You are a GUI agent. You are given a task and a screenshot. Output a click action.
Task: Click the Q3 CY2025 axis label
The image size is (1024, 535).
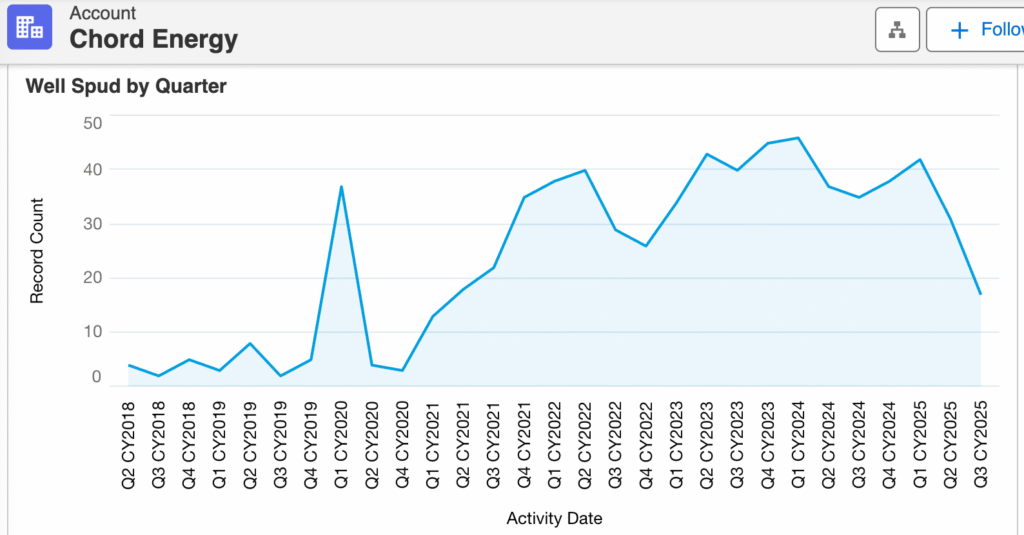coord(980,446)
